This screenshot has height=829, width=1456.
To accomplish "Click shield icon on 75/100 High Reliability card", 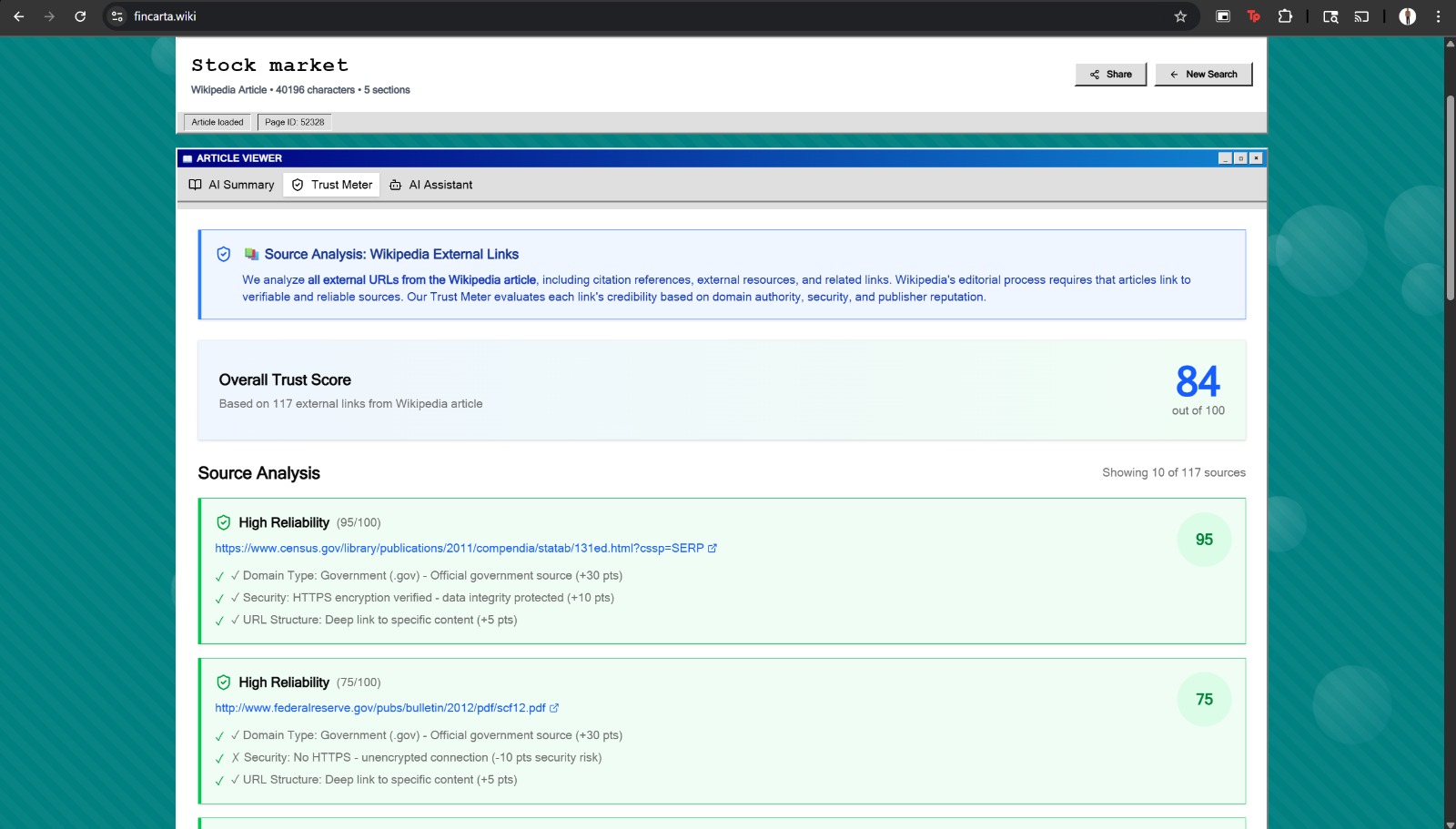I will [x=224, y=682].
